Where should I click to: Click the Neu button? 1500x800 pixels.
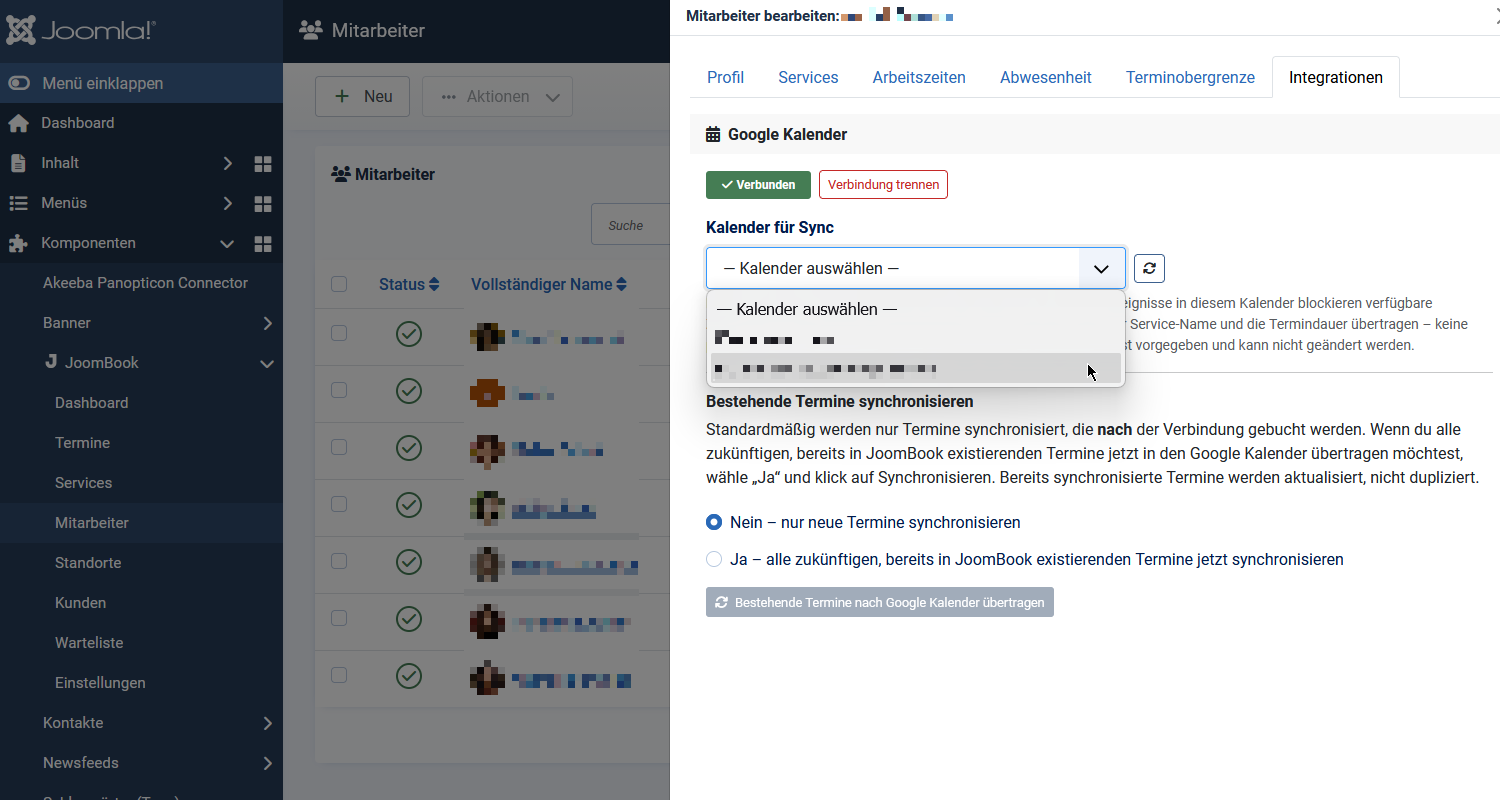click(x=362, y=97)
